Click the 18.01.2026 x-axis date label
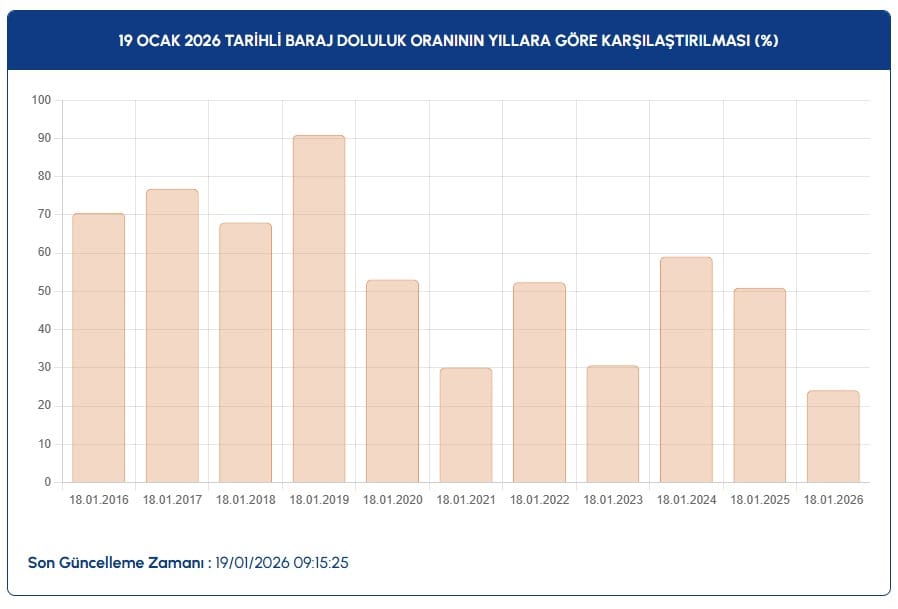The width and height of the screenshot is (898, 609). tap(833, 499)
